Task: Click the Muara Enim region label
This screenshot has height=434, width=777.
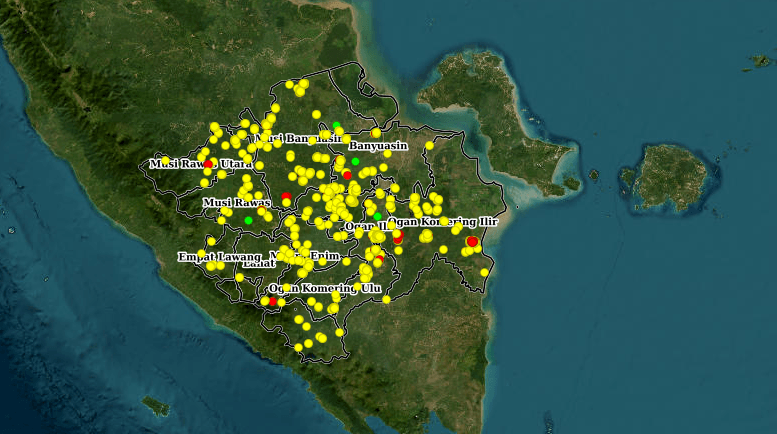Action: 304,256
